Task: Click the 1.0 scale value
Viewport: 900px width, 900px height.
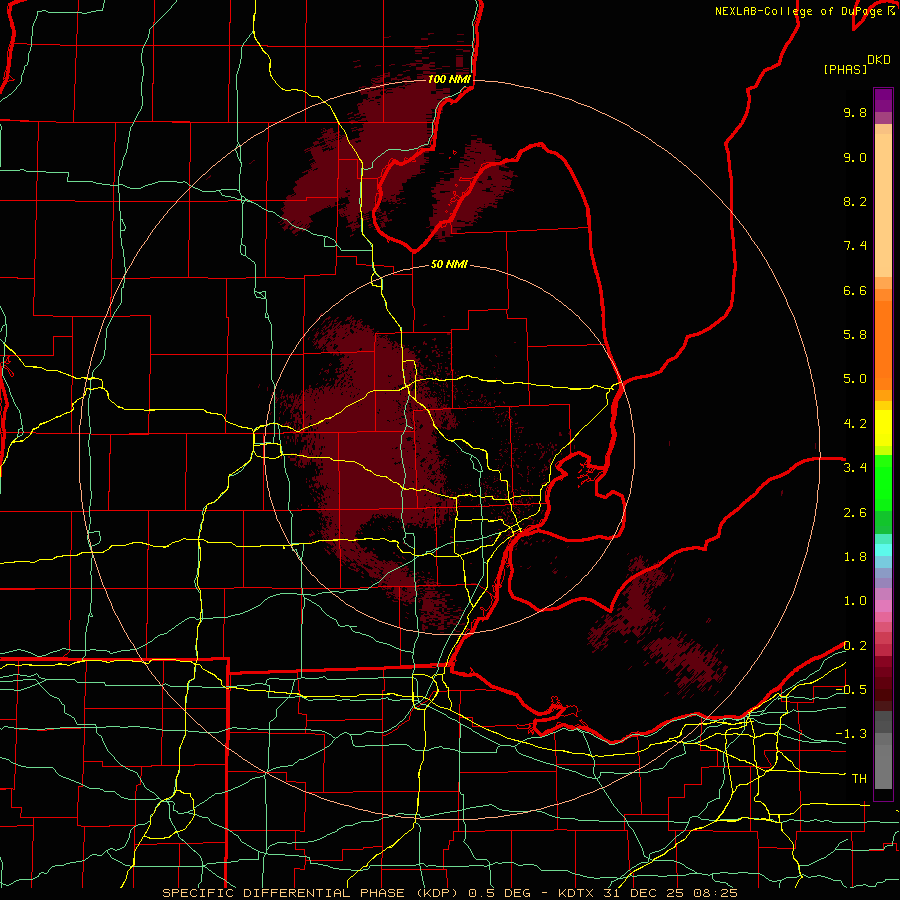Action: 855,601
